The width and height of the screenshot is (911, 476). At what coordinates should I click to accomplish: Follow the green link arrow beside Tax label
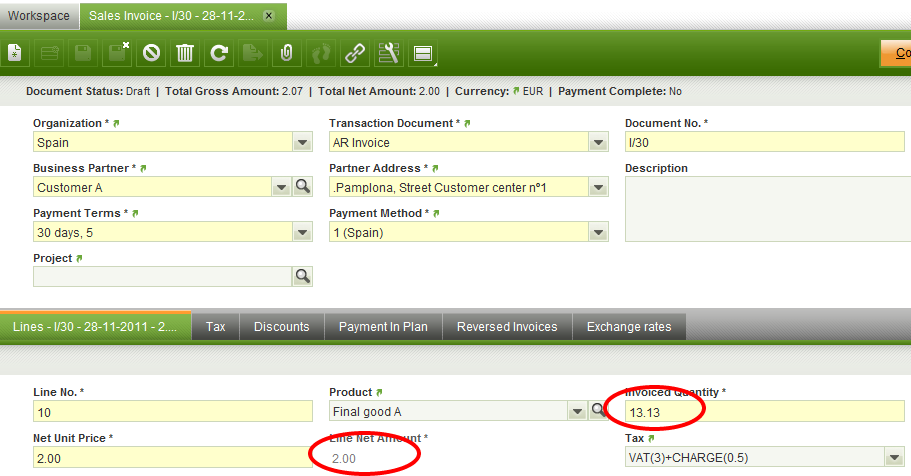coord(651,438)
